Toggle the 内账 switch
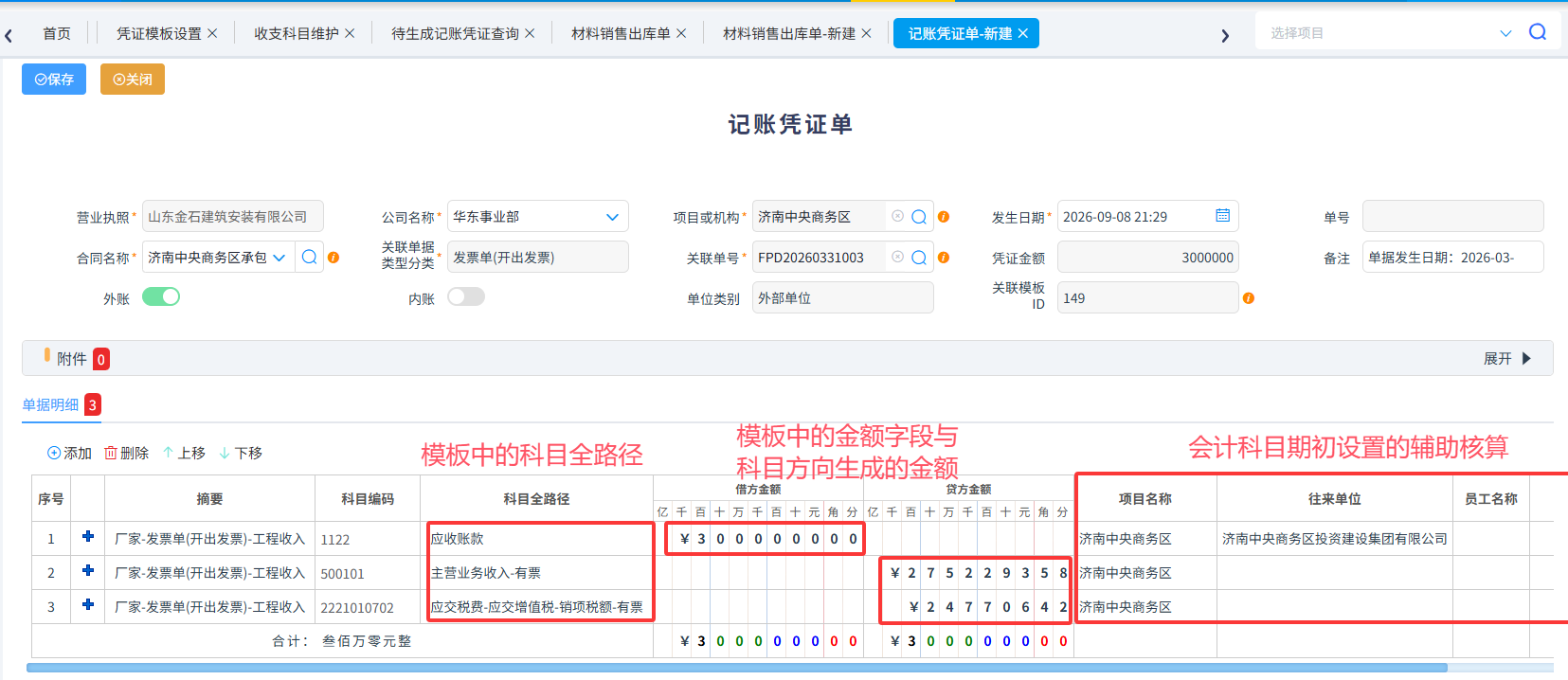1568x680 pixels. [x=466, y=296]
